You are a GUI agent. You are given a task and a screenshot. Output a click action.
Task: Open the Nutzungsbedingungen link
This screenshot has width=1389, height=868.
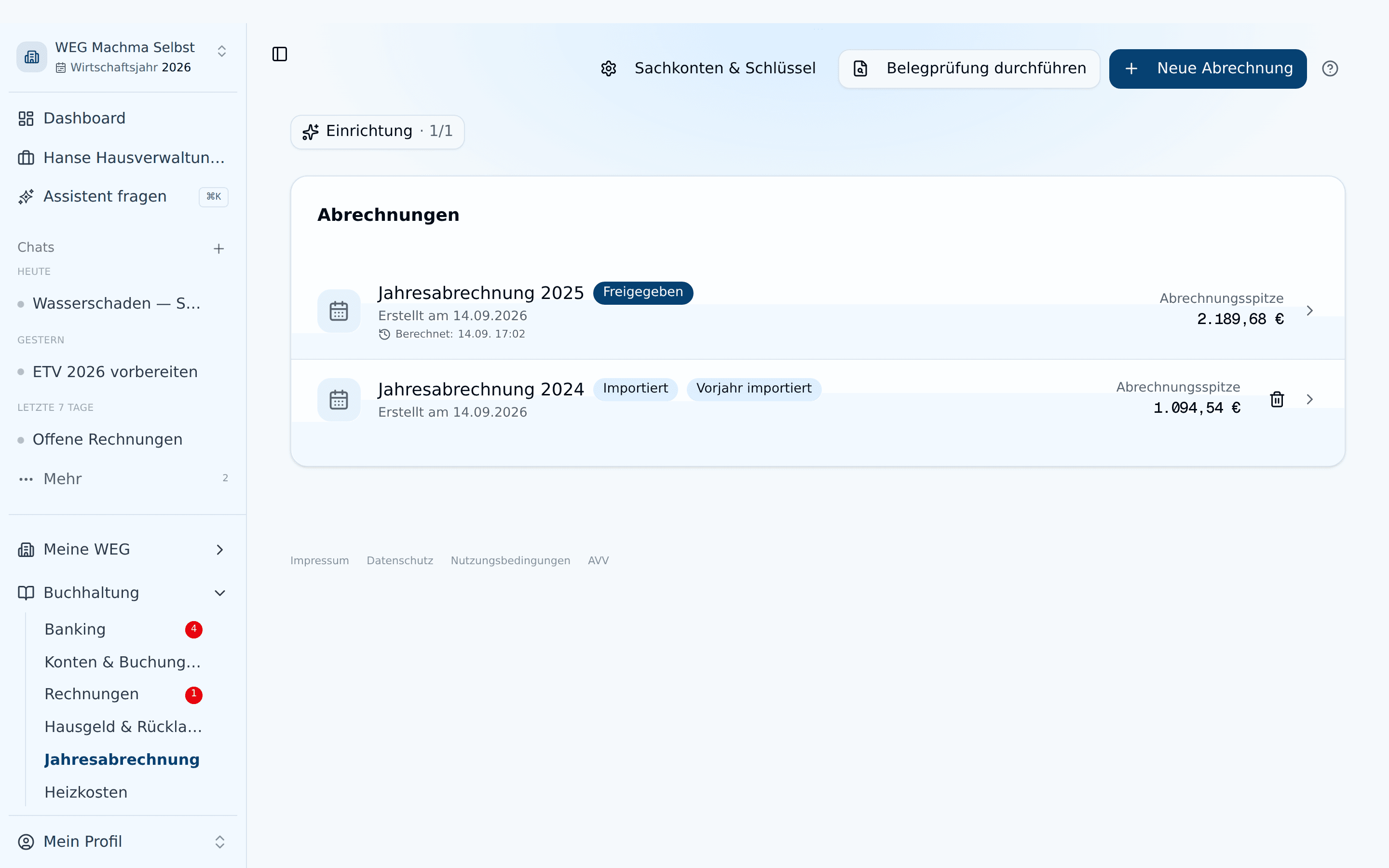(510, 560)
